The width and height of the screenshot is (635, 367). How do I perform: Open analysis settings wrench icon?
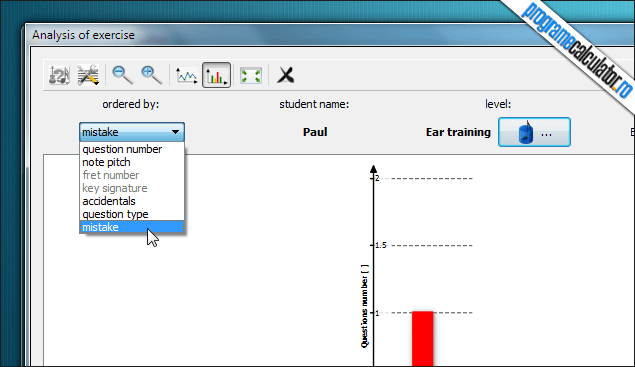(88, 75)
